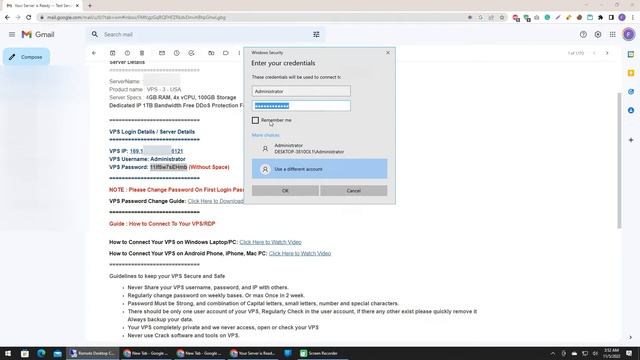Click the Administrator username field

pos(301,91)
